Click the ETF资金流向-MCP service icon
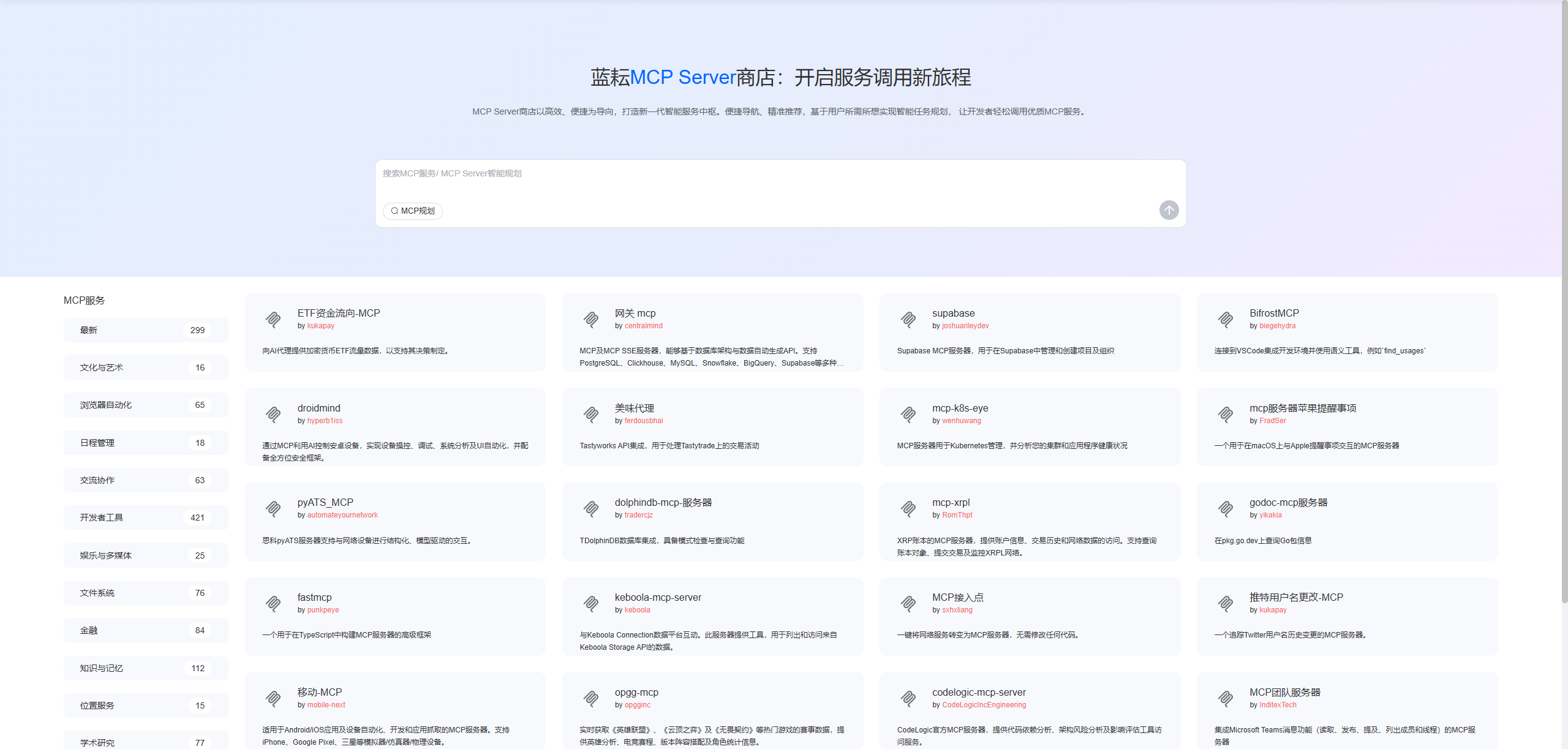The width and height of the screenshot is (1568, 749). 274,319
